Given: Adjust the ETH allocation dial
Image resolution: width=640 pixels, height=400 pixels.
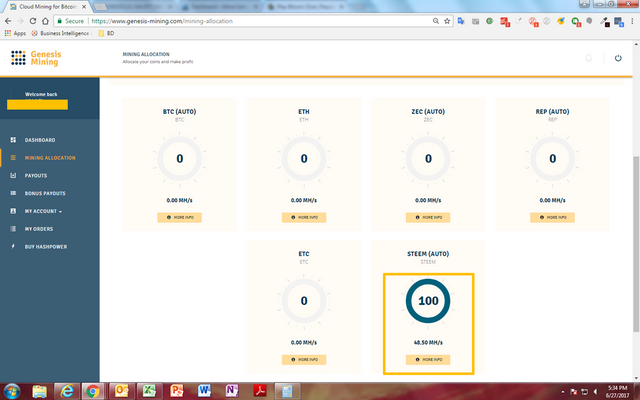Looking at the screenshot, I should [x=304, y=158].
